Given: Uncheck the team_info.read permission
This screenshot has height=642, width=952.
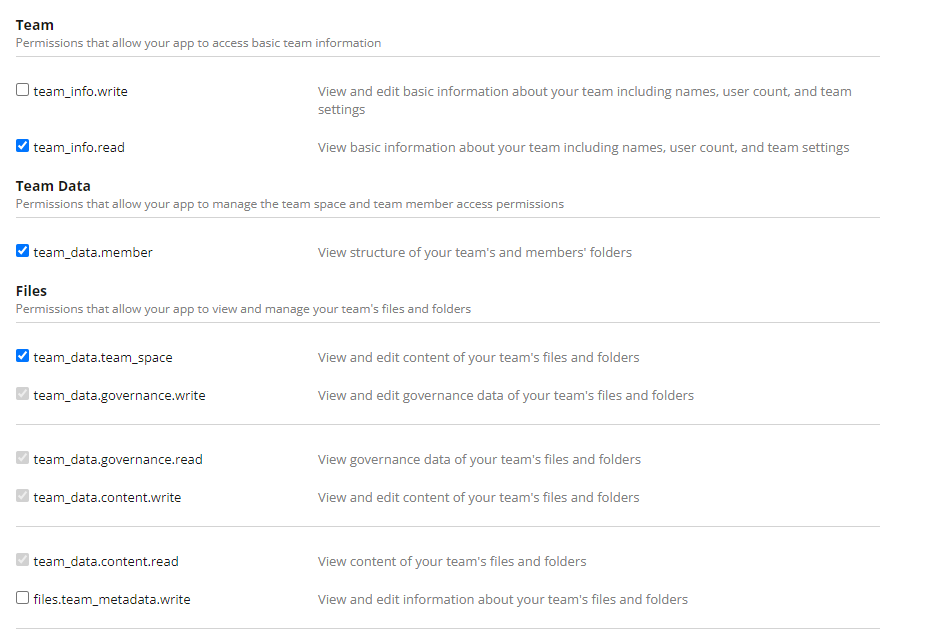Looking at the screenshot, I should tap(22, 145).
